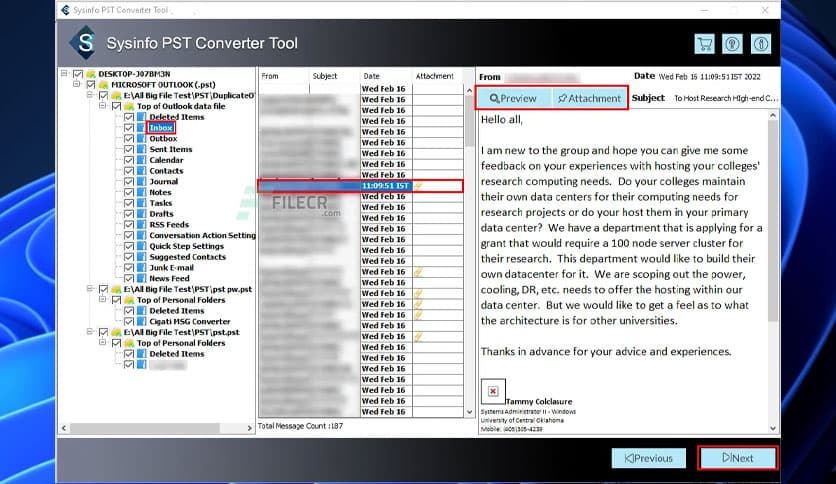Viewport: 836px width, 484px height.
Task: Collapse the DESKTOP-J07BM3N root node
Action: pyautogui.click(x=64, y=73)
